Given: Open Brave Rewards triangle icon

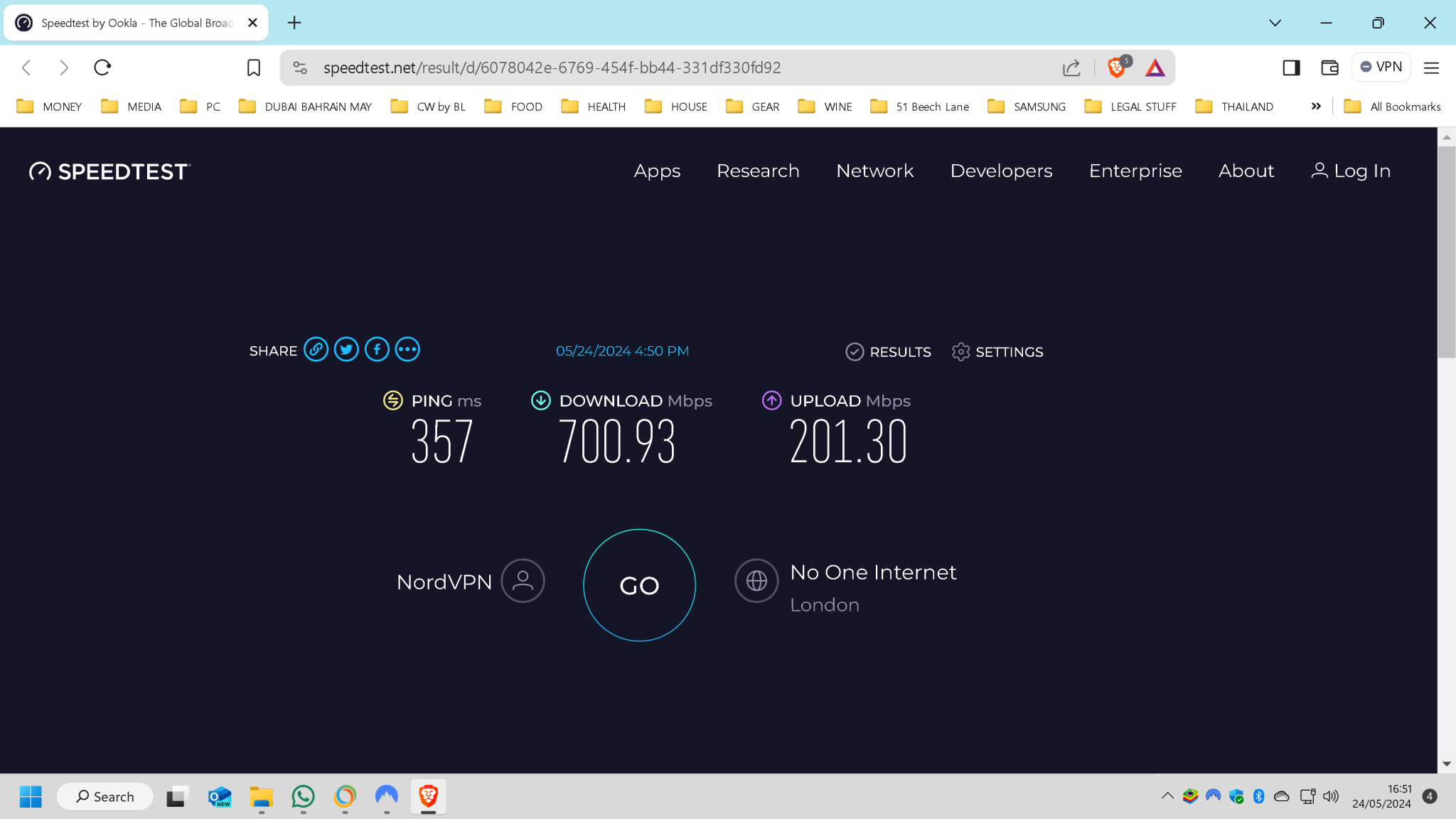Looking at the screenshot, I should click(1155, 68).
